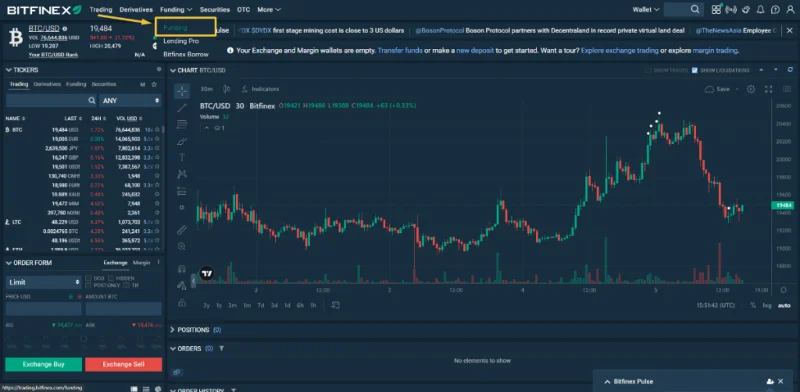
Task: Switch to the Margin tab in Order Form
Action: click(x=141, y=262)
